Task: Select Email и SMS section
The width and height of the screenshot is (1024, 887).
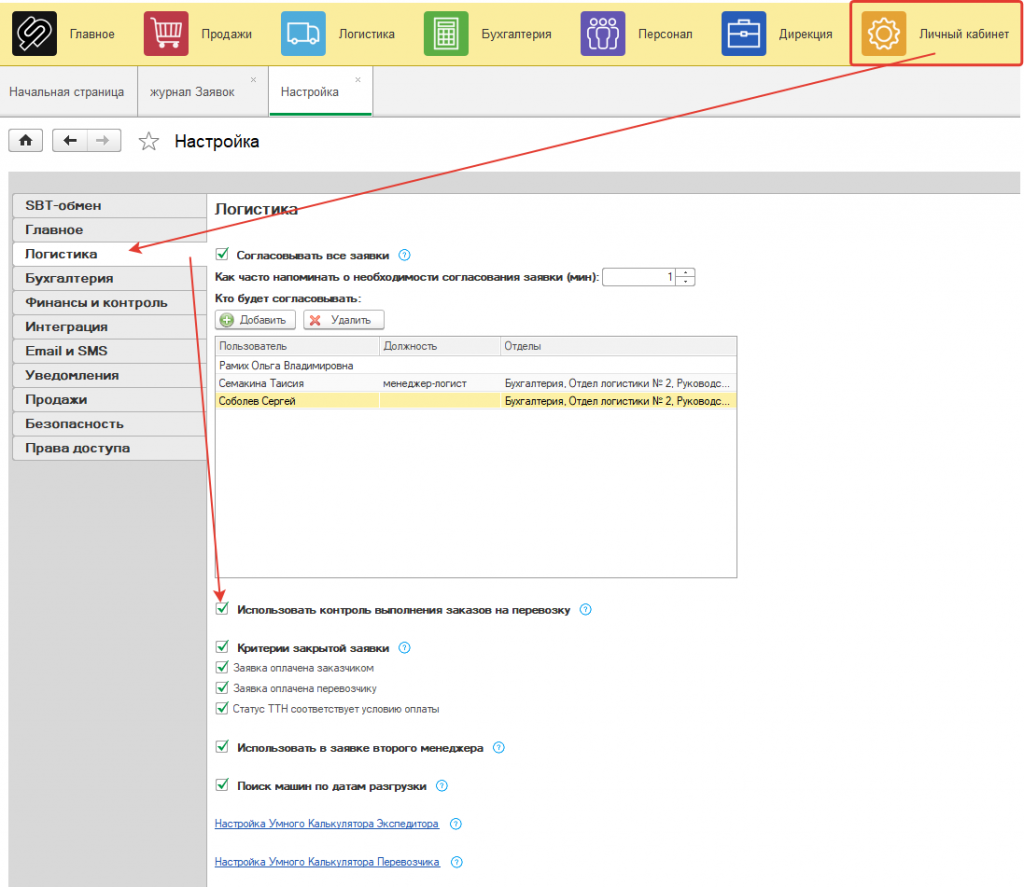Action: click(x=110, y=351)
